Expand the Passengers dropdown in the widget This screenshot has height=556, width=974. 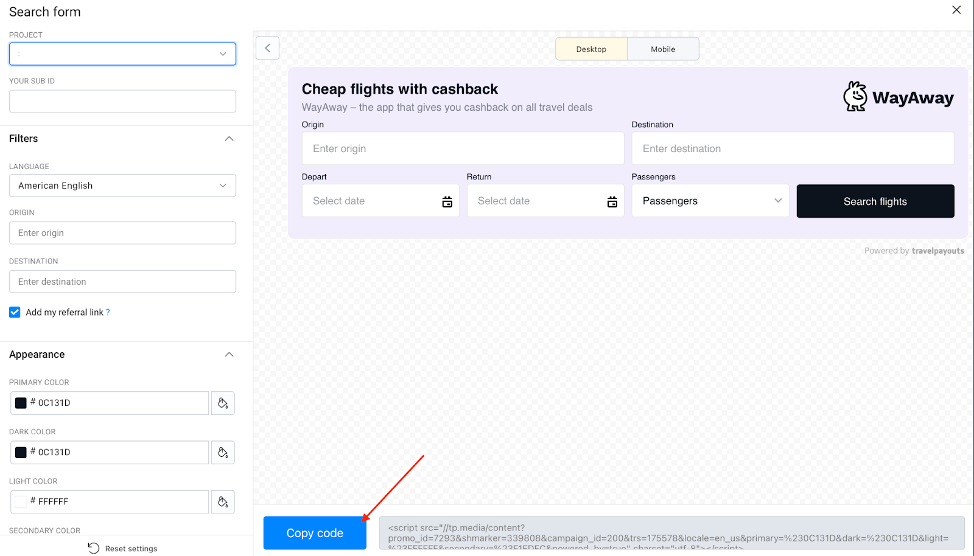710,201
